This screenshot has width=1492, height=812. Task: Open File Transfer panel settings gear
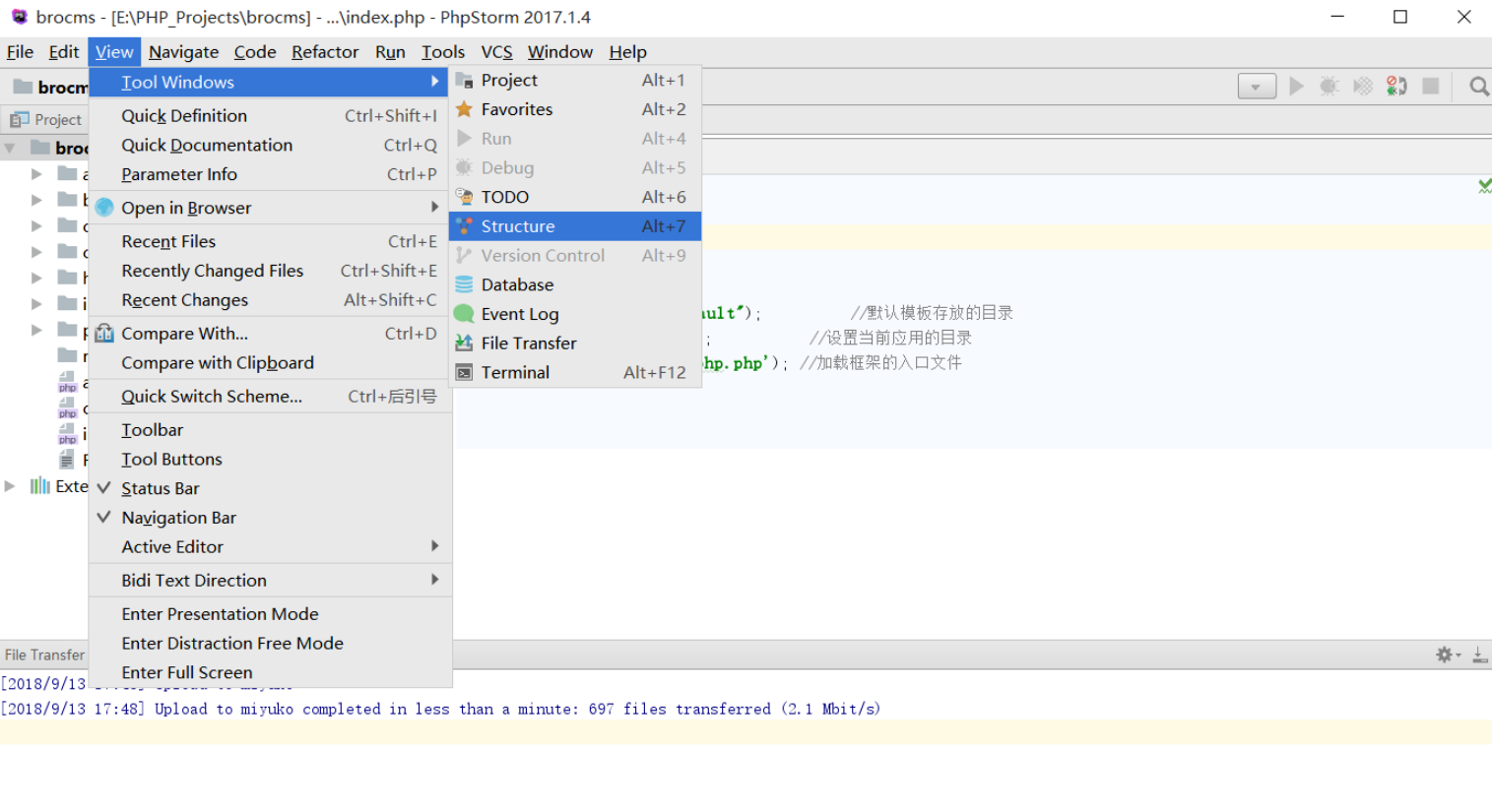(1448, 655)
